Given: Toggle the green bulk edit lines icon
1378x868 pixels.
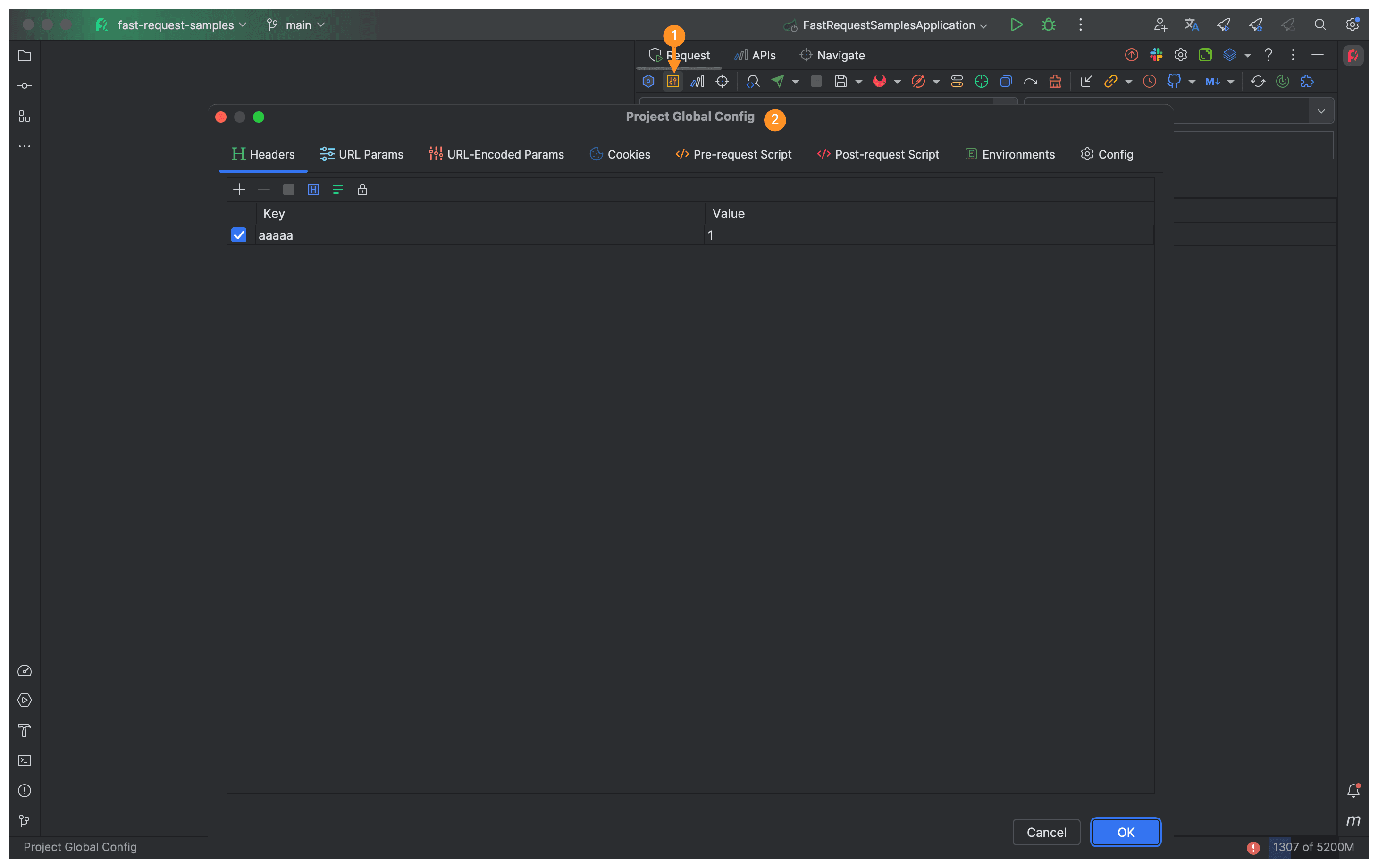Looking at the screenshot, I should tap(337, 190).
